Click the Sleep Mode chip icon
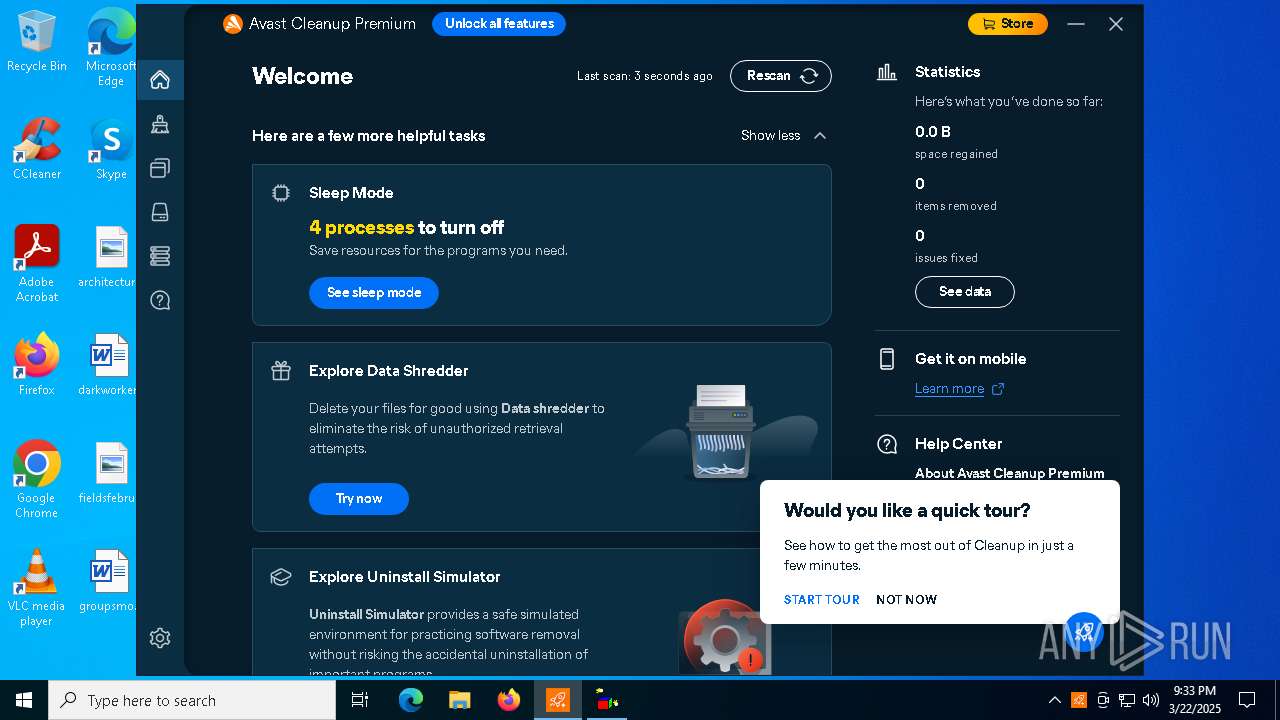The image size is (1280, 720). point(281,193)
